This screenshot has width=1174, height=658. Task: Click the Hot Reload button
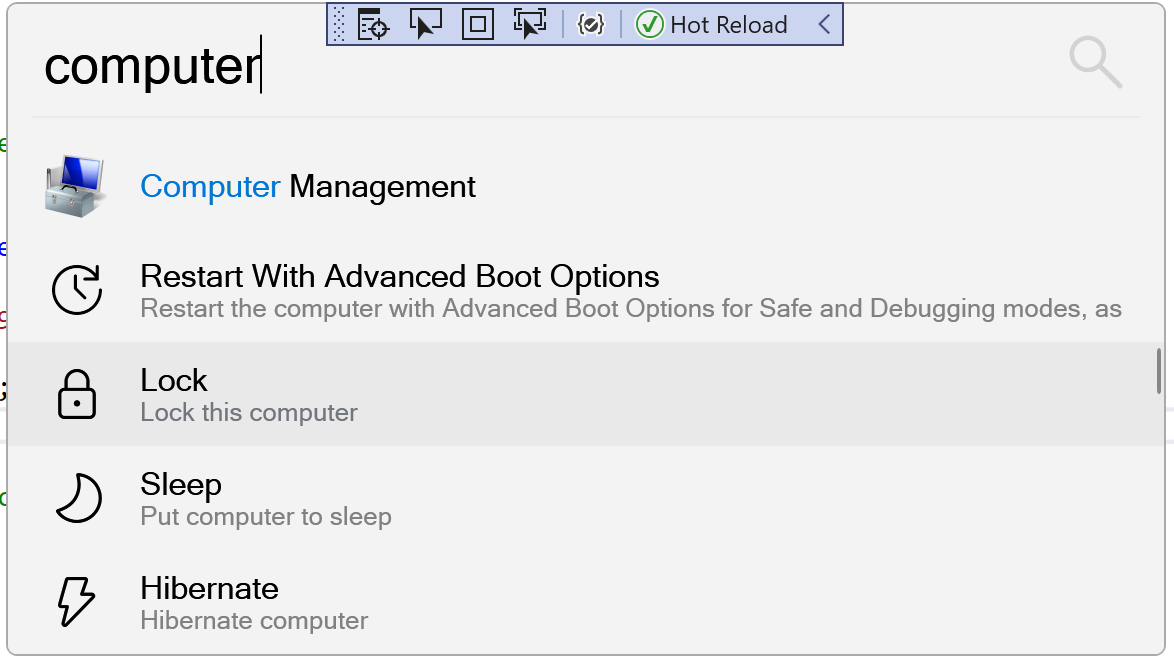pyautogui.click(x=712, y=25)
